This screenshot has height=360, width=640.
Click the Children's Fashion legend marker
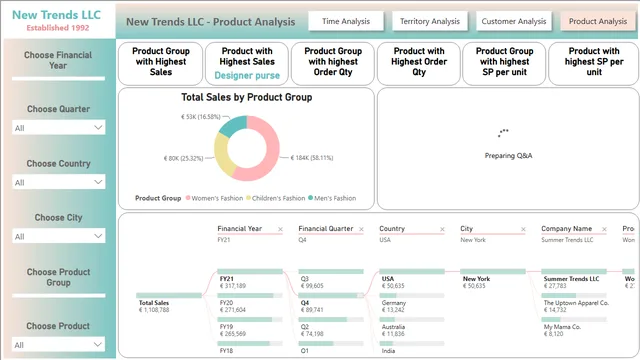point(248,198)
